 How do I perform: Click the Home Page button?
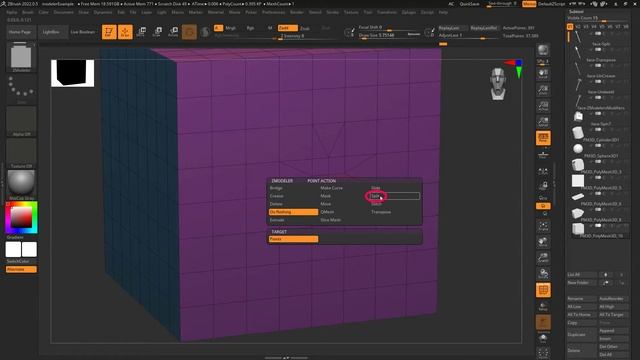(20, 32)
